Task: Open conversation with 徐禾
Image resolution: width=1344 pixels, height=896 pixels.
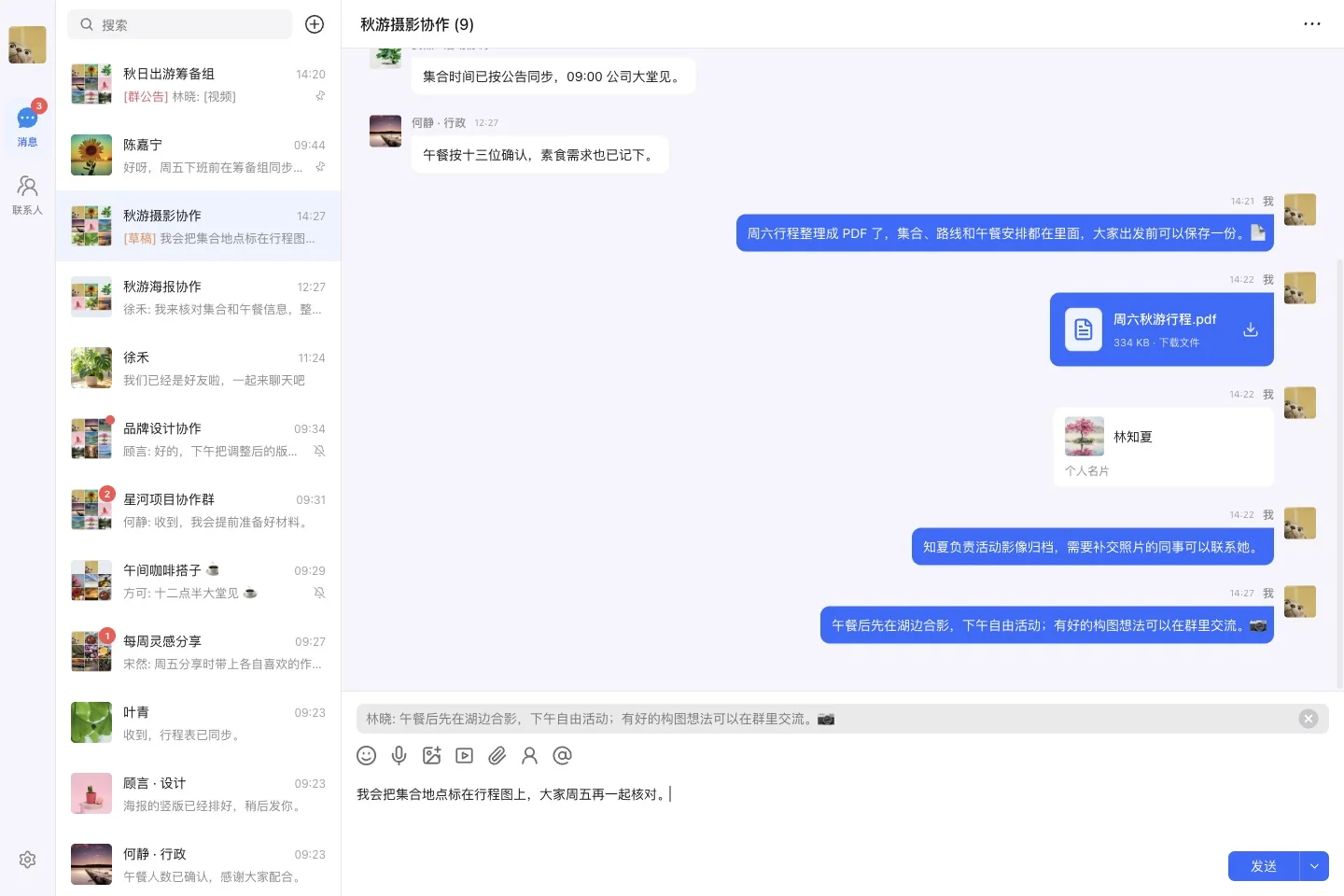Action: tap(198, 368)
